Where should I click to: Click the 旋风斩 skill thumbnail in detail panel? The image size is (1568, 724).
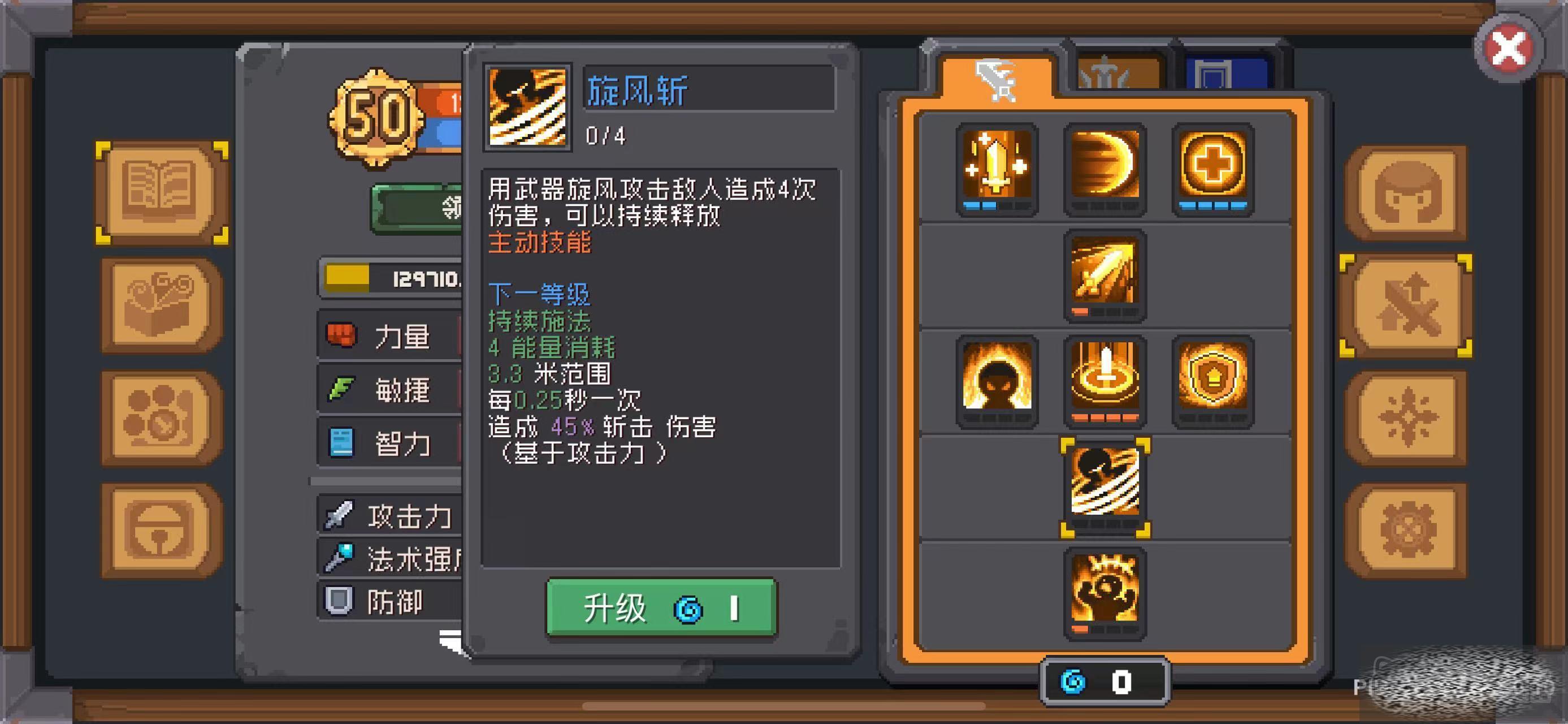coord(528,106)
